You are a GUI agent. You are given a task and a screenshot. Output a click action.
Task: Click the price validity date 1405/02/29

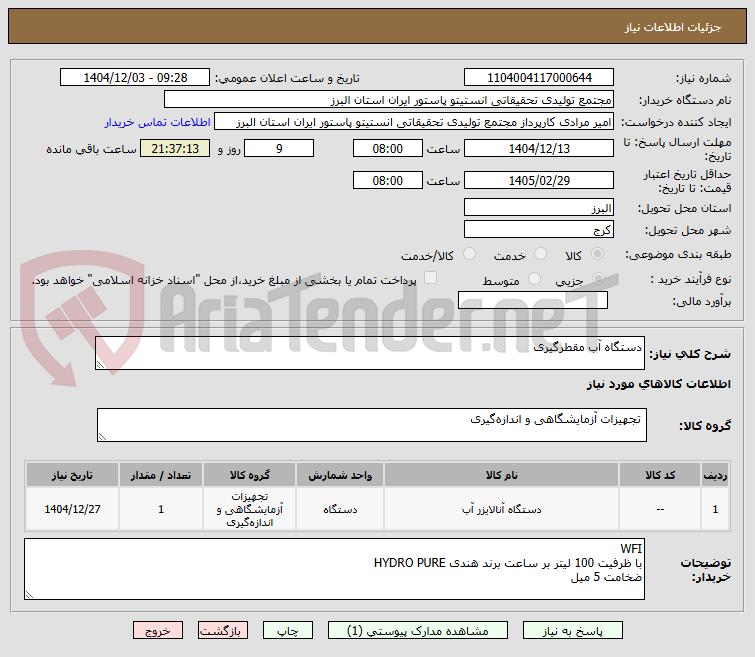[x=539, y=181]
